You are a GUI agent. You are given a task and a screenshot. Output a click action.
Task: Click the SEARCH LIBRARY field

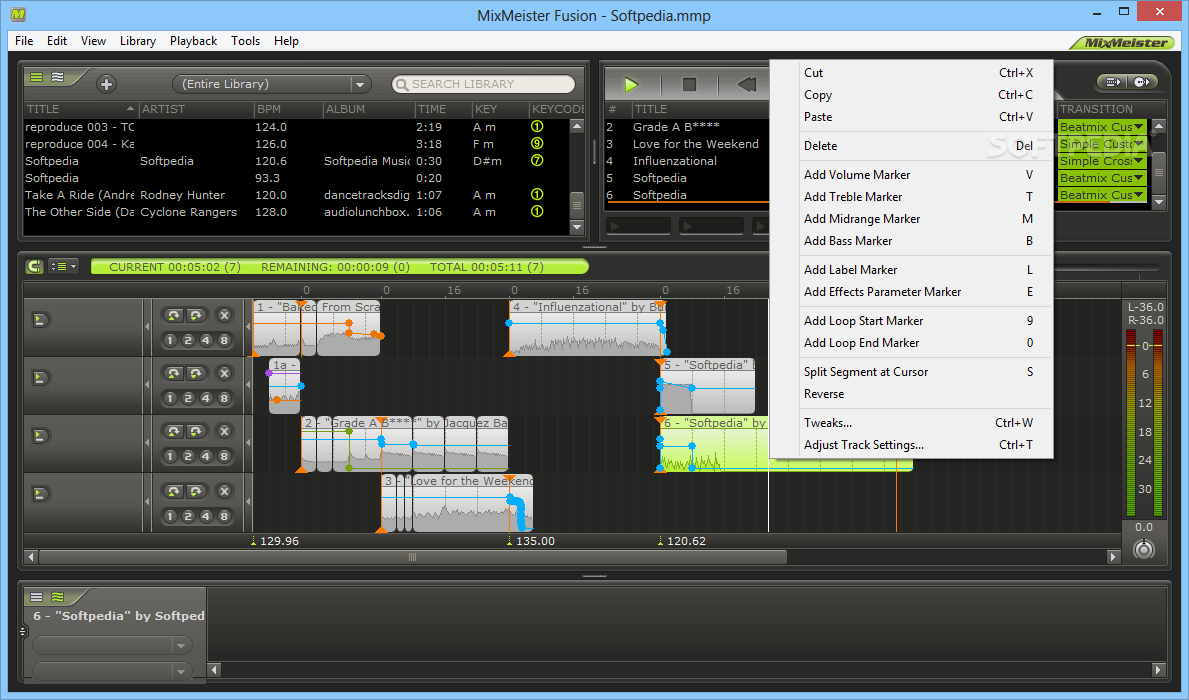point(484,84)
